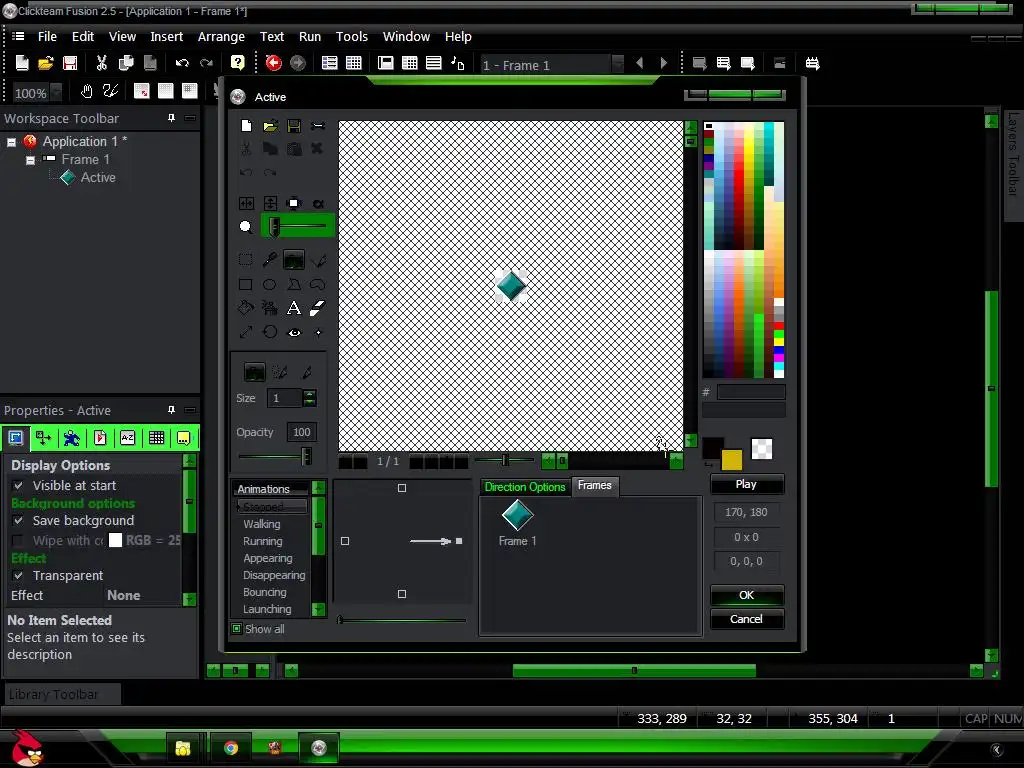Select the Text tool letter A
The height and width of the screenshot is (768, 1024).
[294, 308]
